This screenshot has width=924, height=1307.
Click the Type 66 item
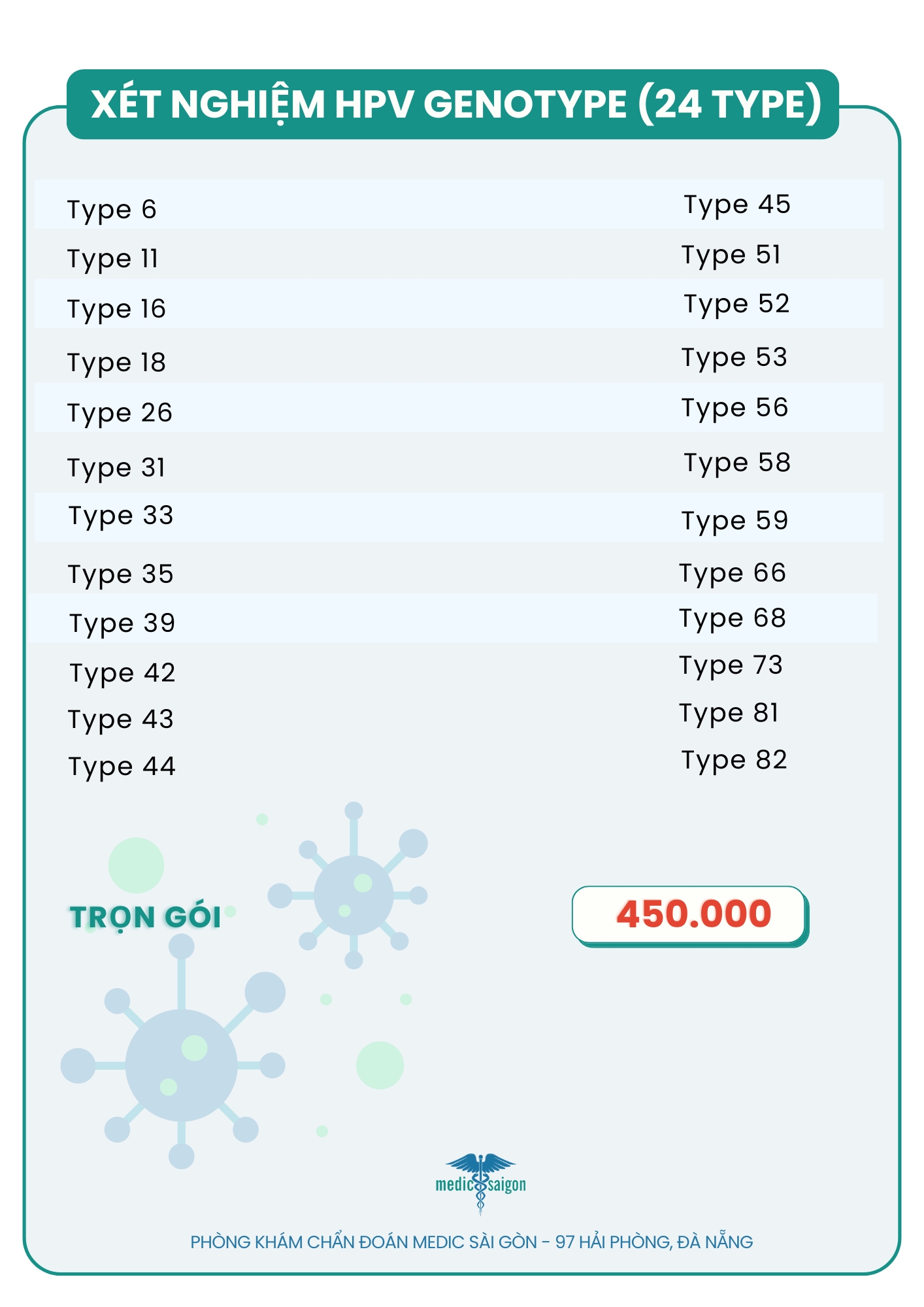(x=732, y=573)
